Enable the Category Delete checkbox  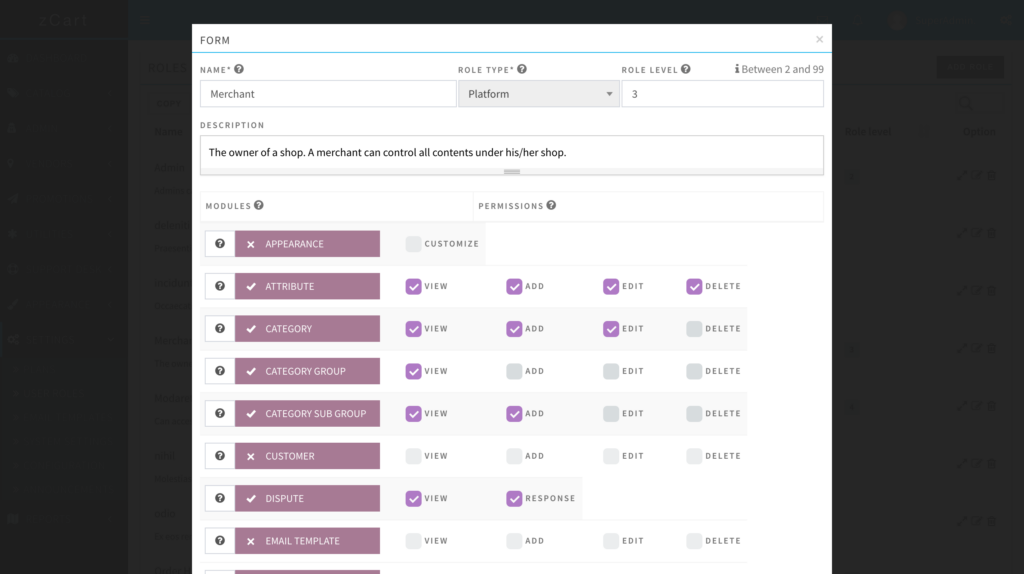coord(694,329)
